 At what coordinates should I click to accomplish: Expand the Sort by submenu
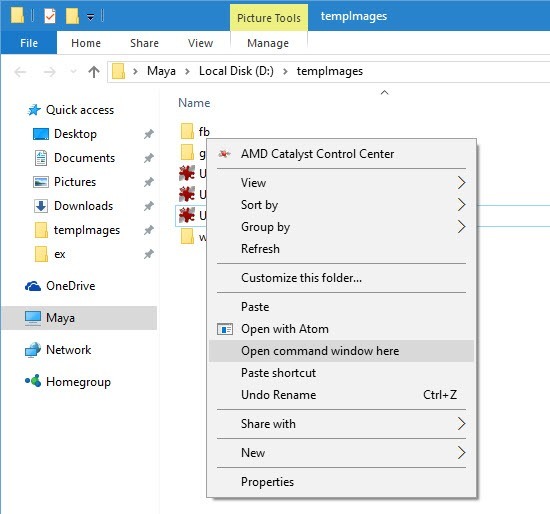coord(341,205)
